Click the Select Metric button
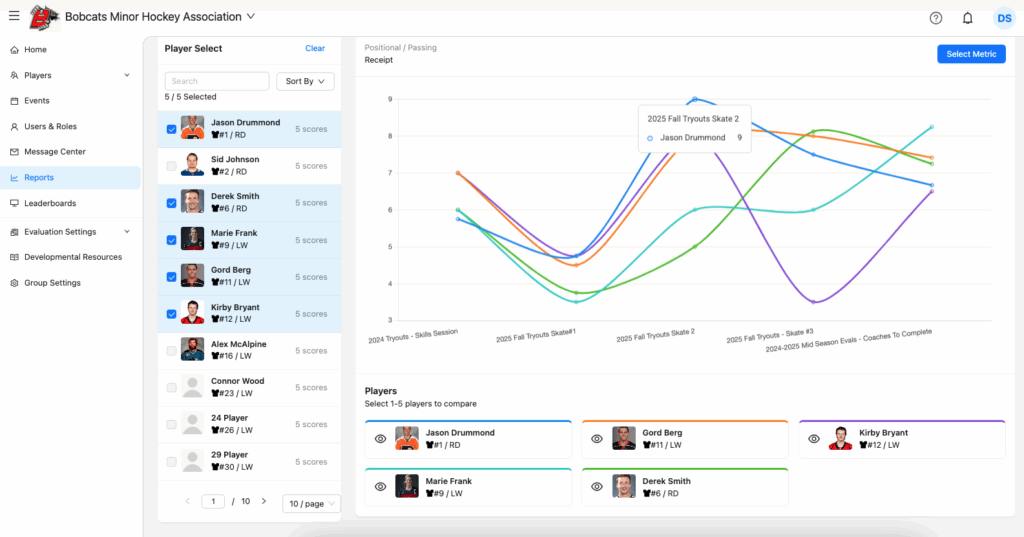 (x=971, y=54)
